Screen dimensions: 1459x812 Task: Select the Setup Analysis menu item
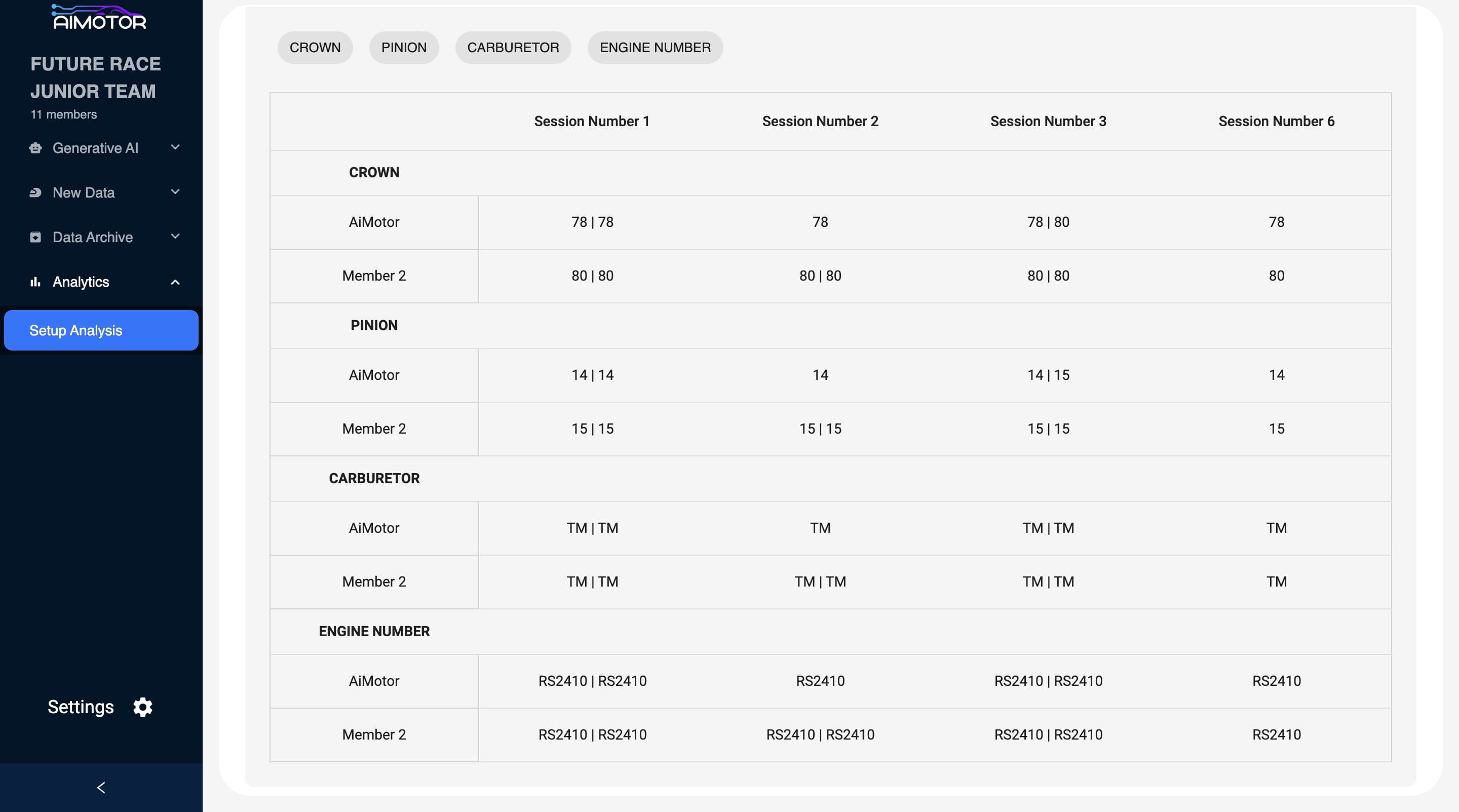click(101, 330)
